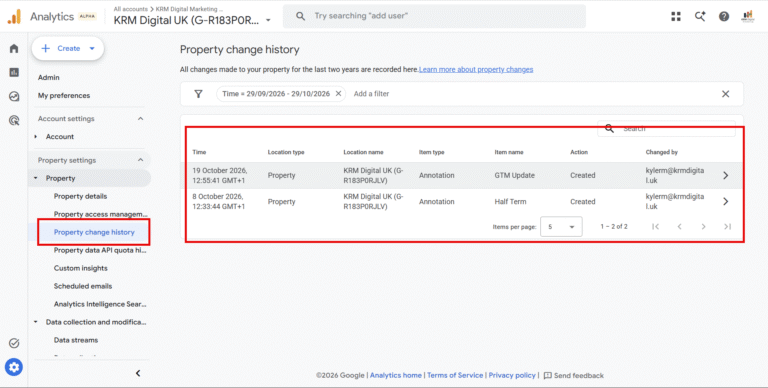Viewport: 768px width, 388px height.
Task: Open the Reports icon in left rail
Action: [14, 73]
